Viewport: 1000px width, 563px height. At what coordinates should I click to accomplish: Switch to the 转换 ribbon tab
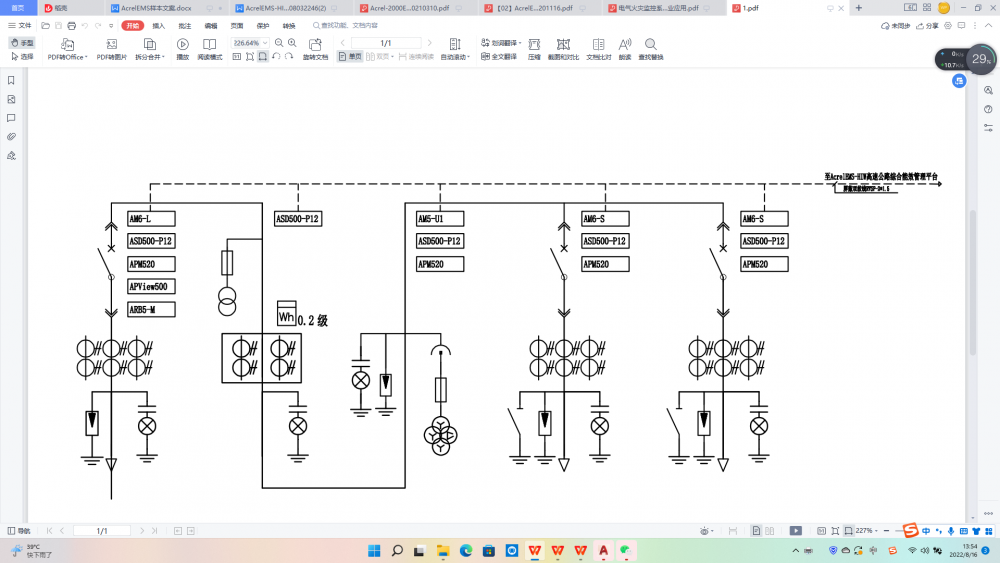tap(289, 26)
